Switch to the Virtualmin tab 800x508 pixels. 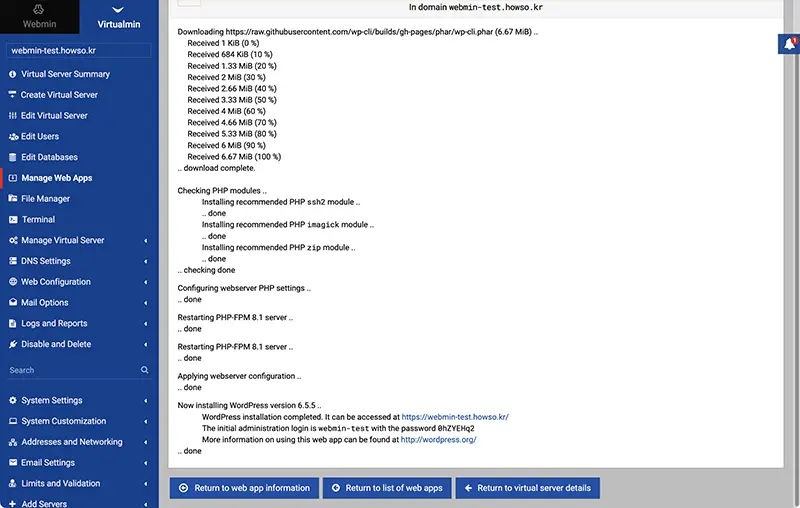119,17
